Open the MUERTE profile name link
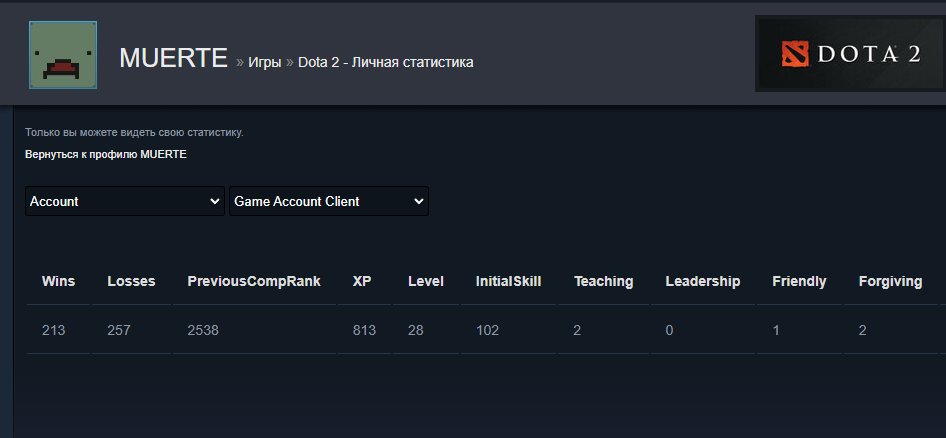The height and width of the screenshot is (438, 946). (173, 58)
